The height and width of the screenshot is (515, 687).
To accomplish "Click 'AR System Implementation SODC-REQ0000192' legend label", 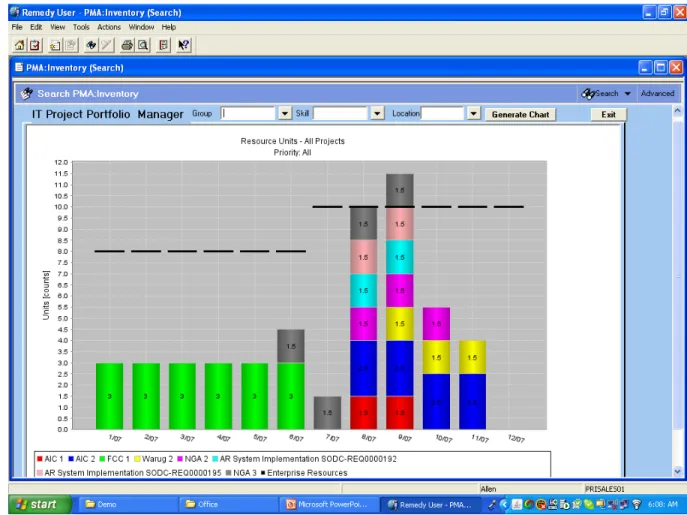I will [x=308, y=459].
